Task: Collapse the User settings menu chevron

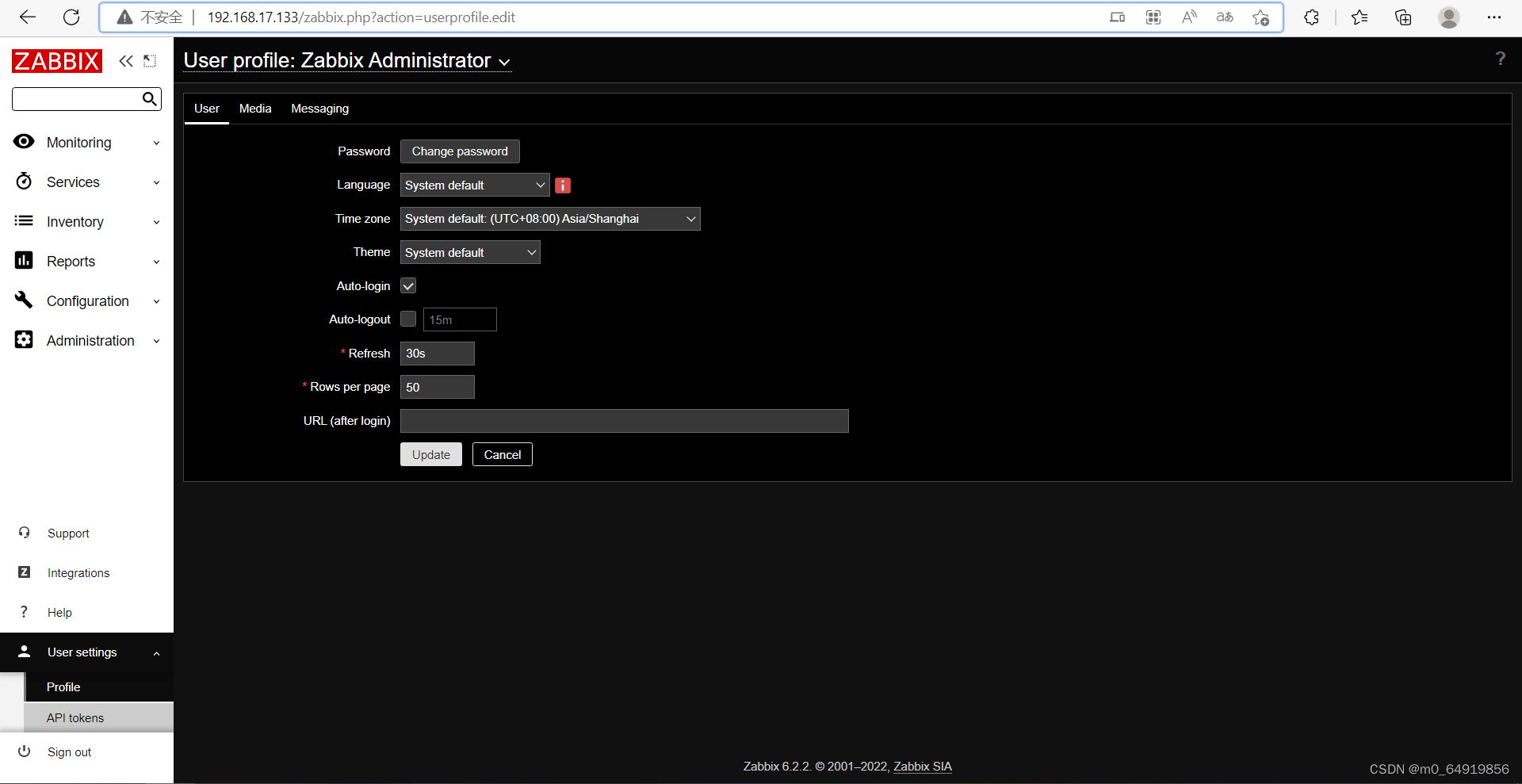Action: [x=156, y=653]
